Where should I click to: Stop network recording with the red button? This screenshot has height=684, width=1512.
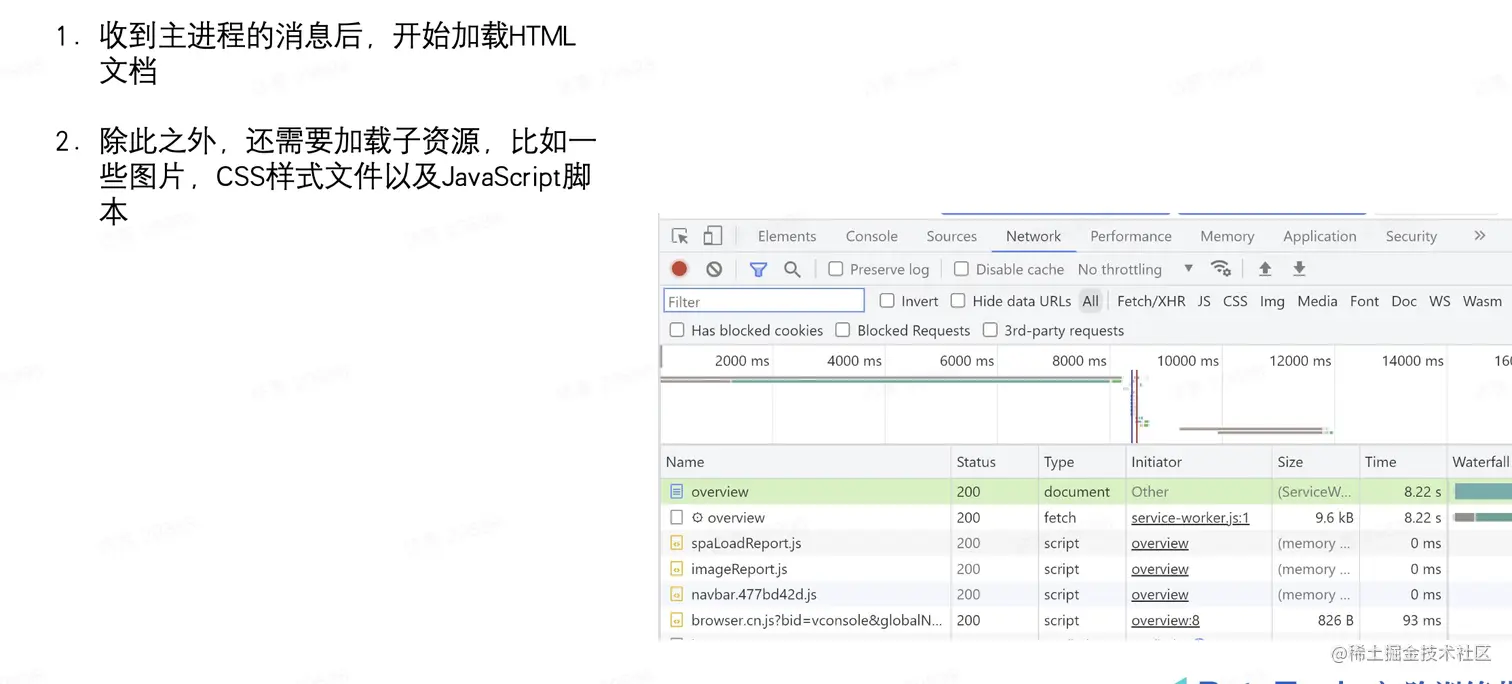pyautogui.click(x=679, y=269)
